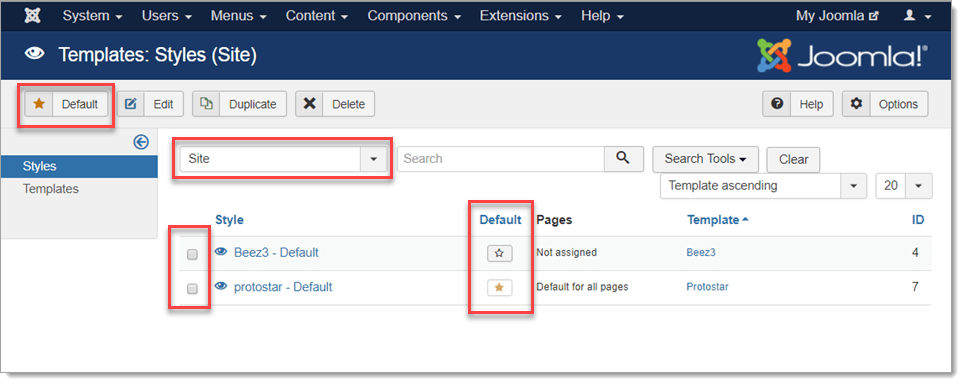Click the 'Not assigned' pages text
The image size is (963, 384).
pos(566,253)
